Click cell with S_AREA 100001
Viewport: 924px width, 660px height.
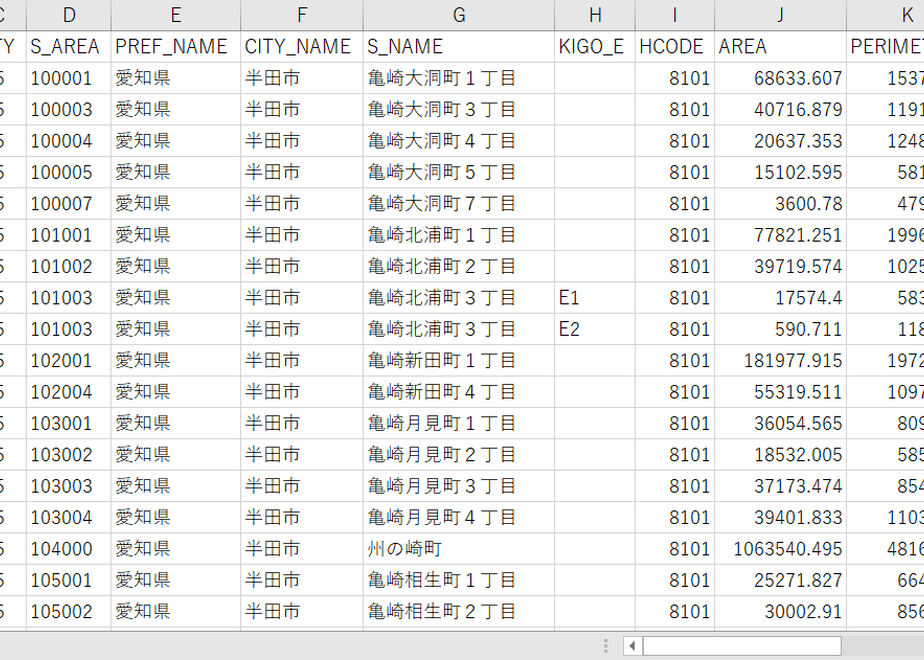[x=68, y=78]
